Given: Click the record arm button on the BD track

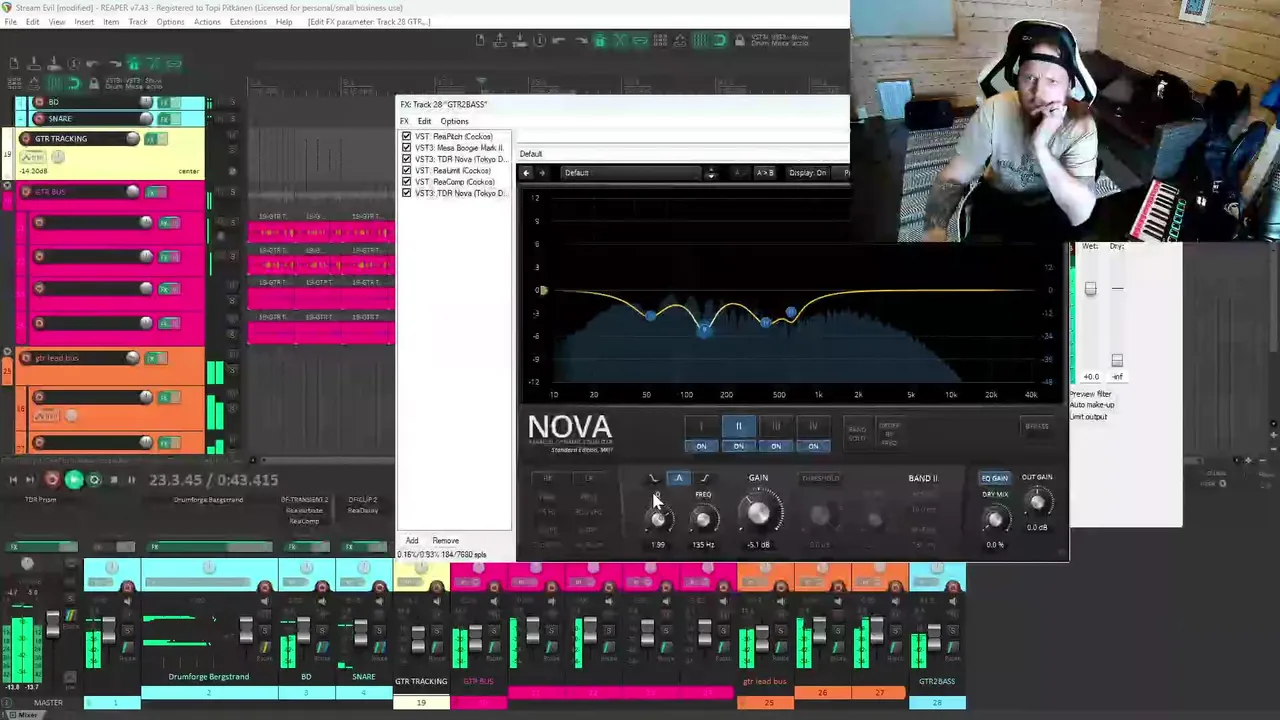Looking at the screenshot, I should pos(39,102).
